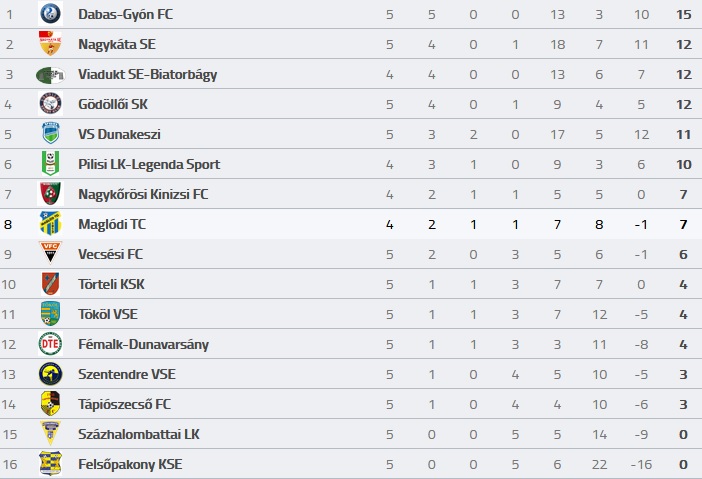The image size is (702, 479).
Task: Open the Pilisi LK-Legenda Sport green crest
Action: coord(50,163)
